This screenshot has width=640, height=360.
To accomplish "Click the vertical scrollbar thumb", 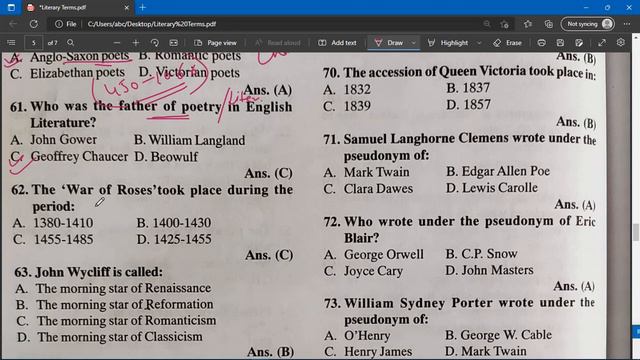I will coord(636,232).
